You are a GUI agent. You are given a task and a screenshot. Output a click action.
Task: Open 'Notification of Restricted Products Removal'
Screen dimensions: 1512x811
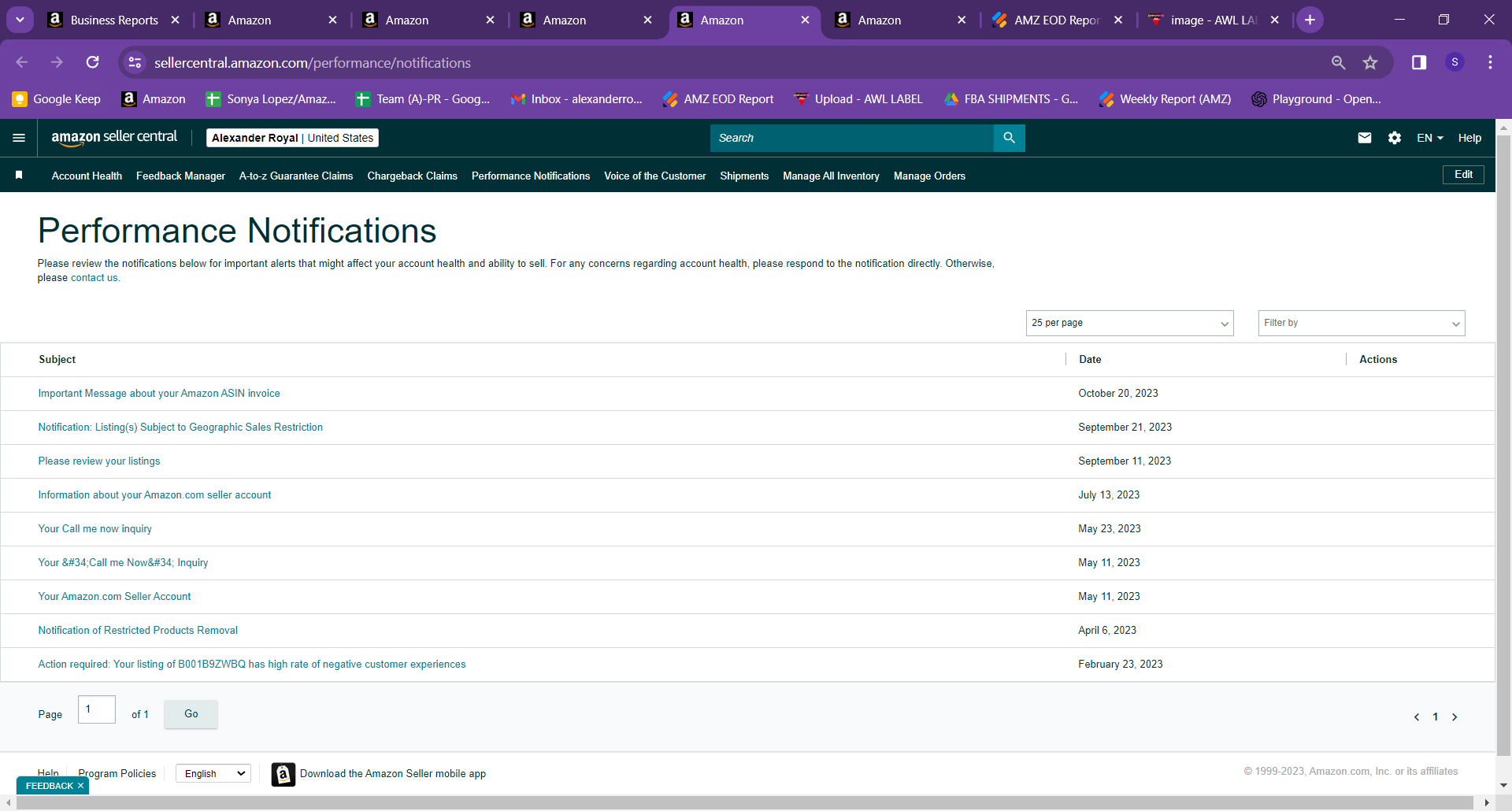[x=138, y=631]
